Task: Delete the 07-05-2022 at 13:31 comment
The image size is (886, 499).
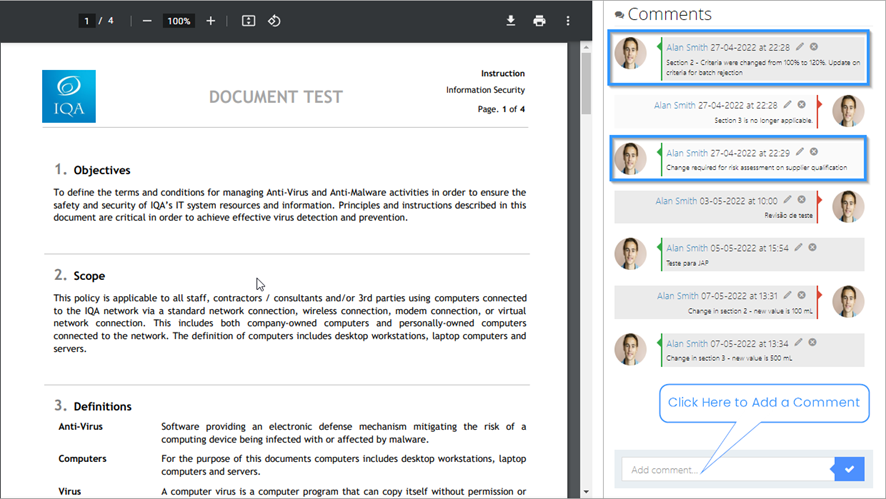Action: (x=801, y=295)
